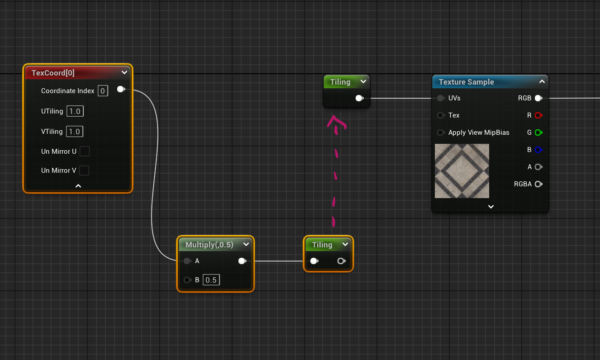
Task: Click the Multiply node output pin
Action: (x=242, y=261)
